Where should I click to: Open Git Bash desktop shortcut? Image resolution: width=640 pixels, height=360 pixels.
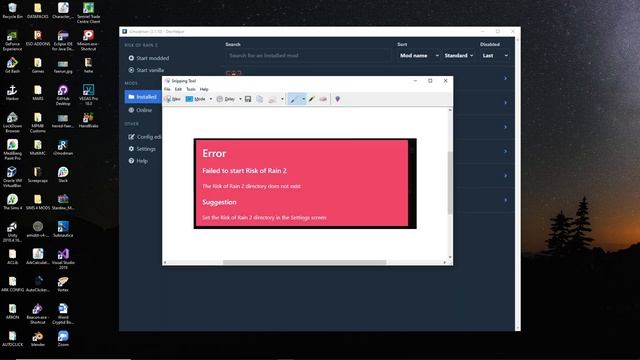12,65
